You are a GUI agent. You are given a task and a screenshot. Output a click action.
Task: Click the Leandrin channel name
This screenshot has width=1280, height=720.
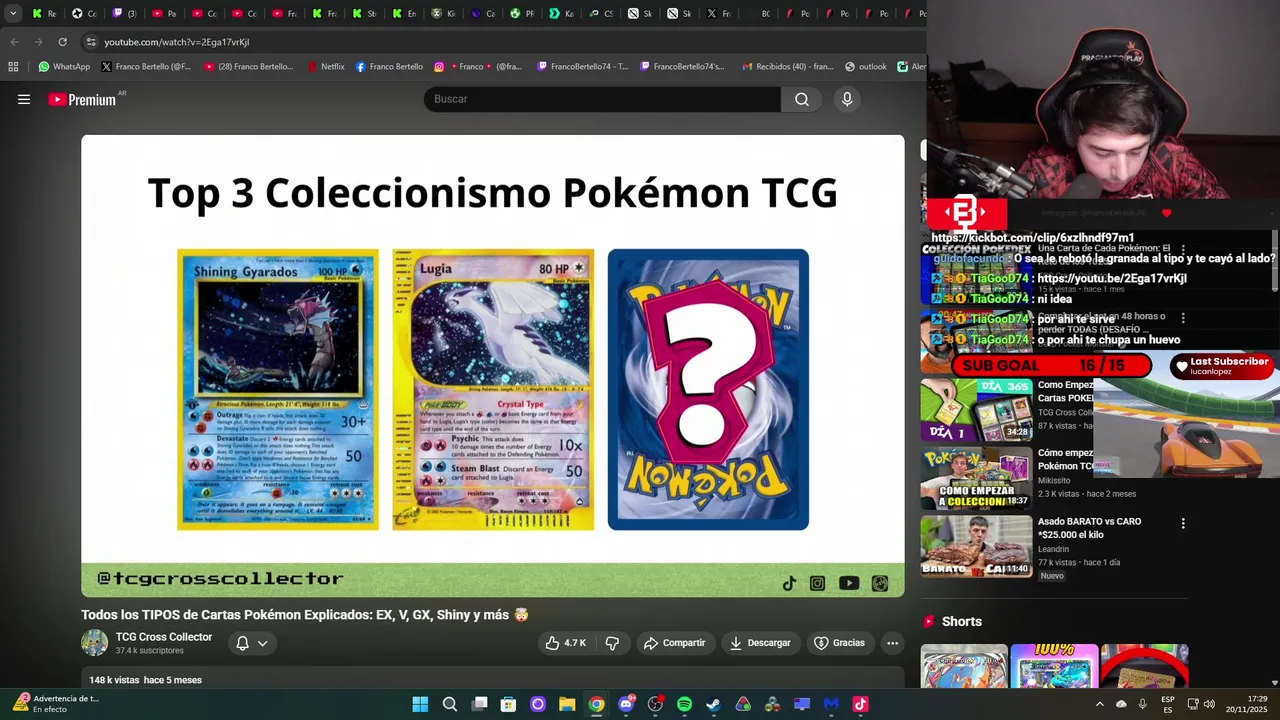(x=1053, y=549)
